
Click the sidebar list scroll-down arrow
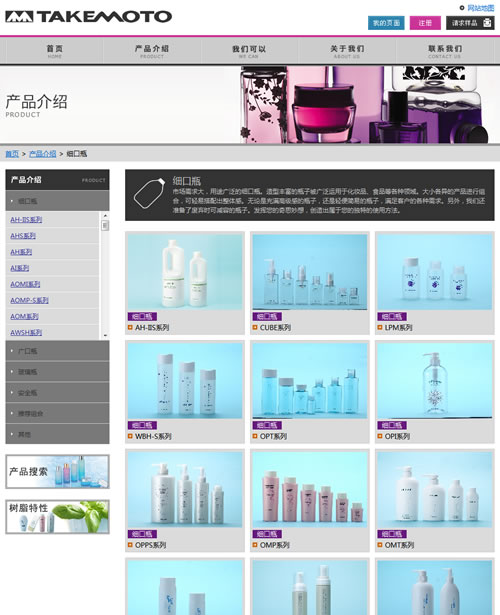click(x=105, y=336)
